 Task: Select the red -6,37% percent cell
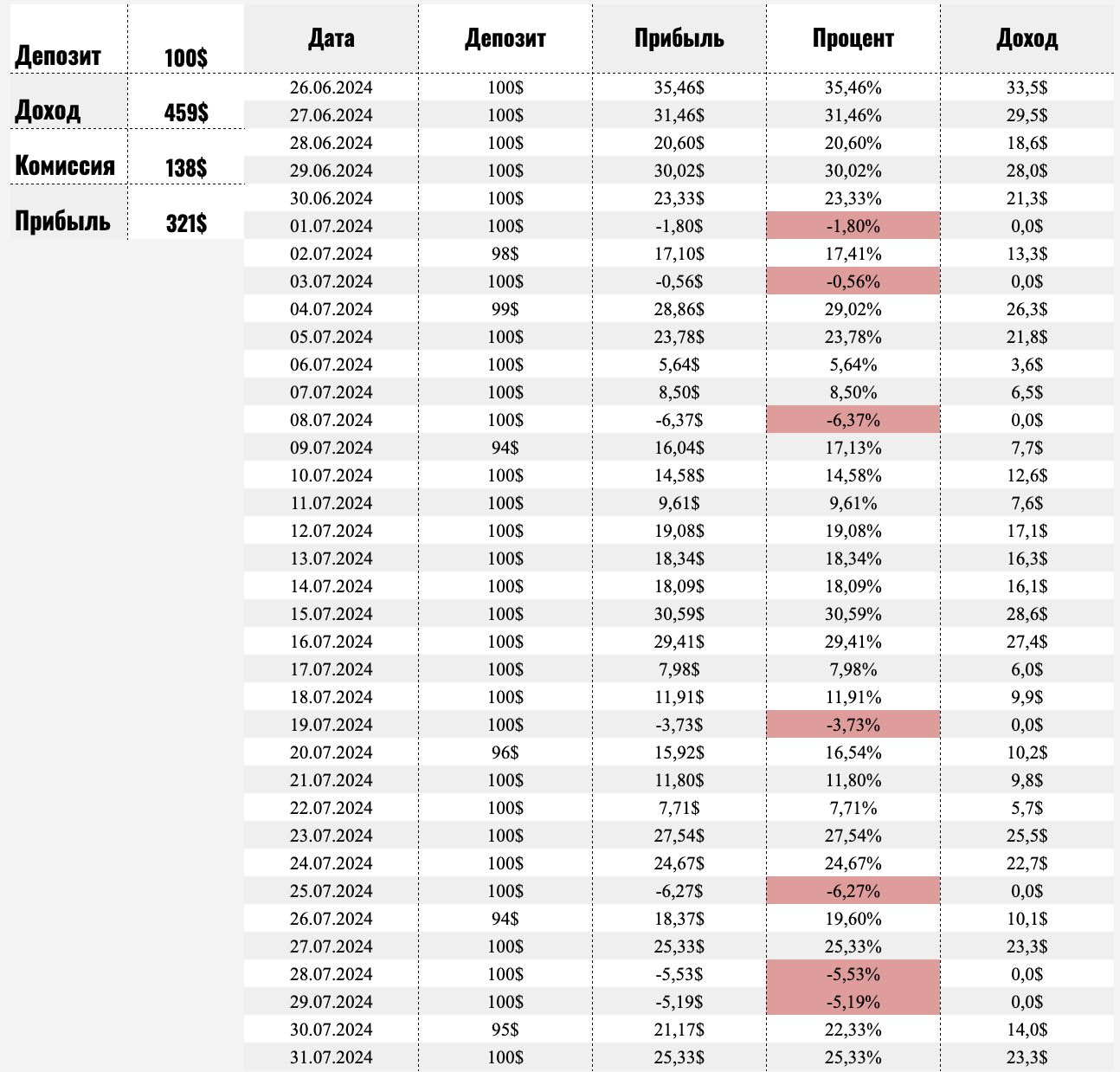(853, 420)
